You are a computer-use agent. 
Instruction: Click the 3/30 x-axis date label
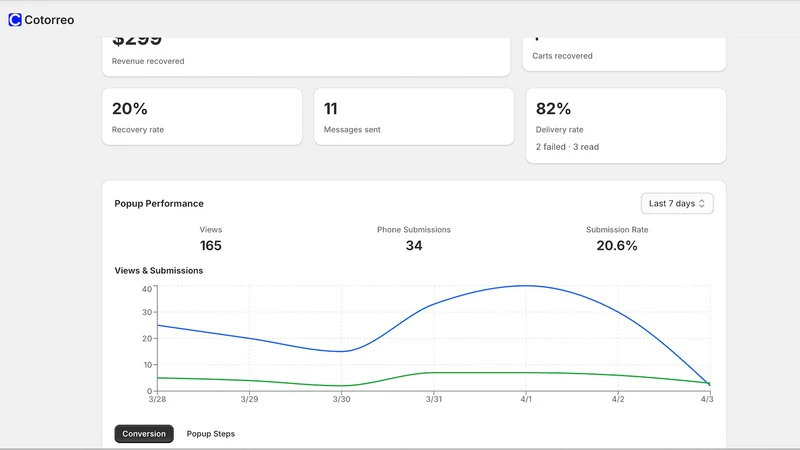click(x=342, y=399)
